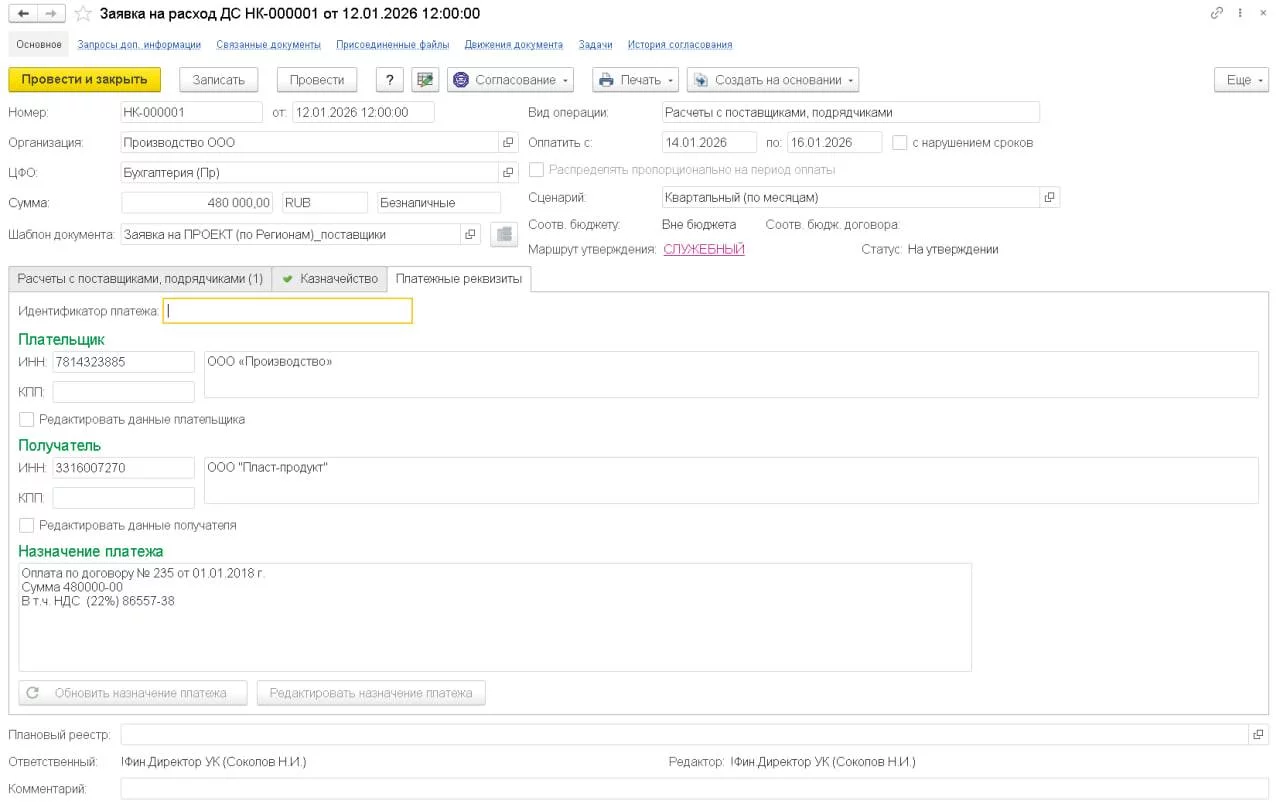The image size is (1280, 804).
Task: Click the Ответственный value 'IФин Директор УК (Соколов Н.И.)'
Action: pyautogui.click(x=214, y=762)
